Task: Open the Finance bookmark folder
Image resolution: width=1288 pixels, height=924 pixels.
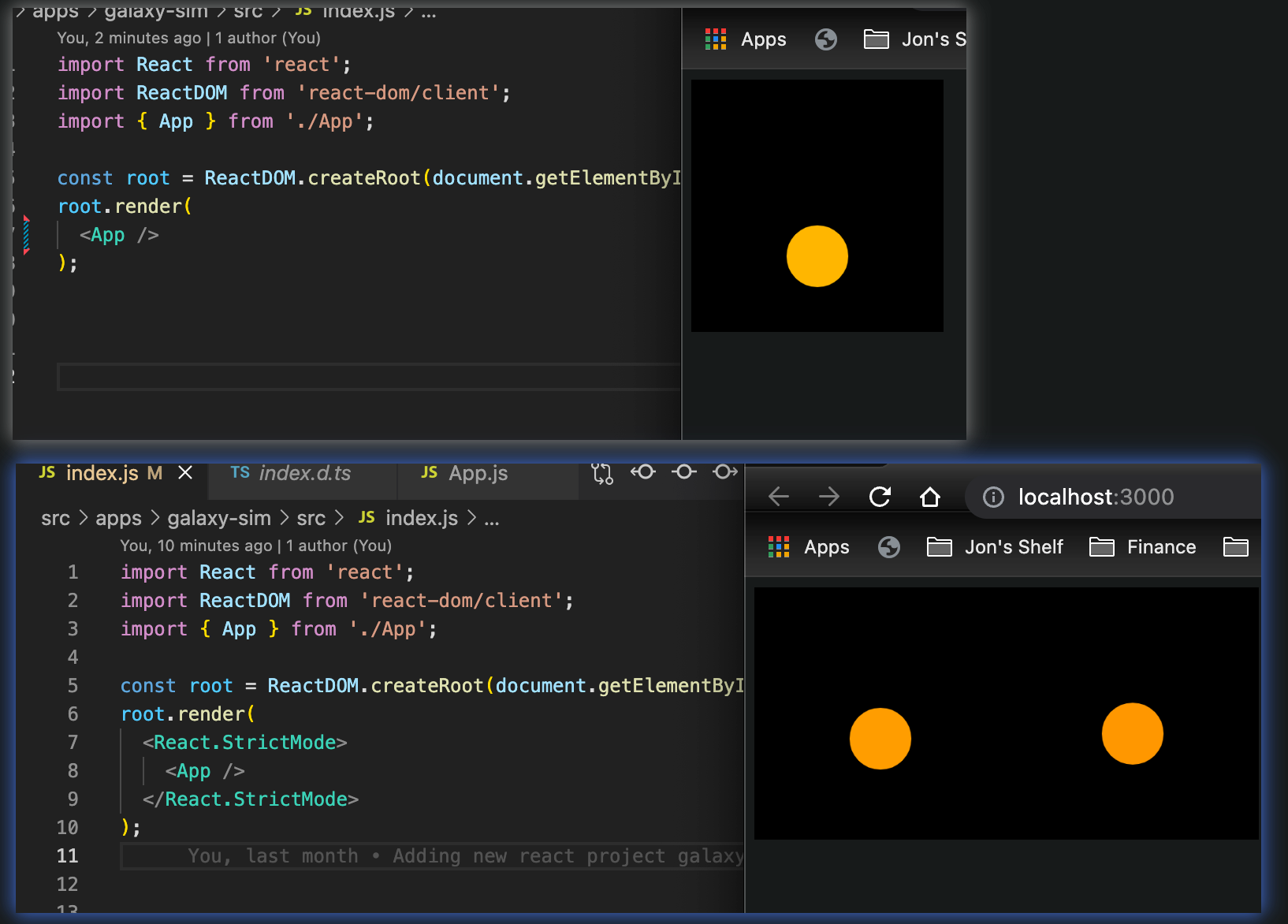Action: (1143, 547)
